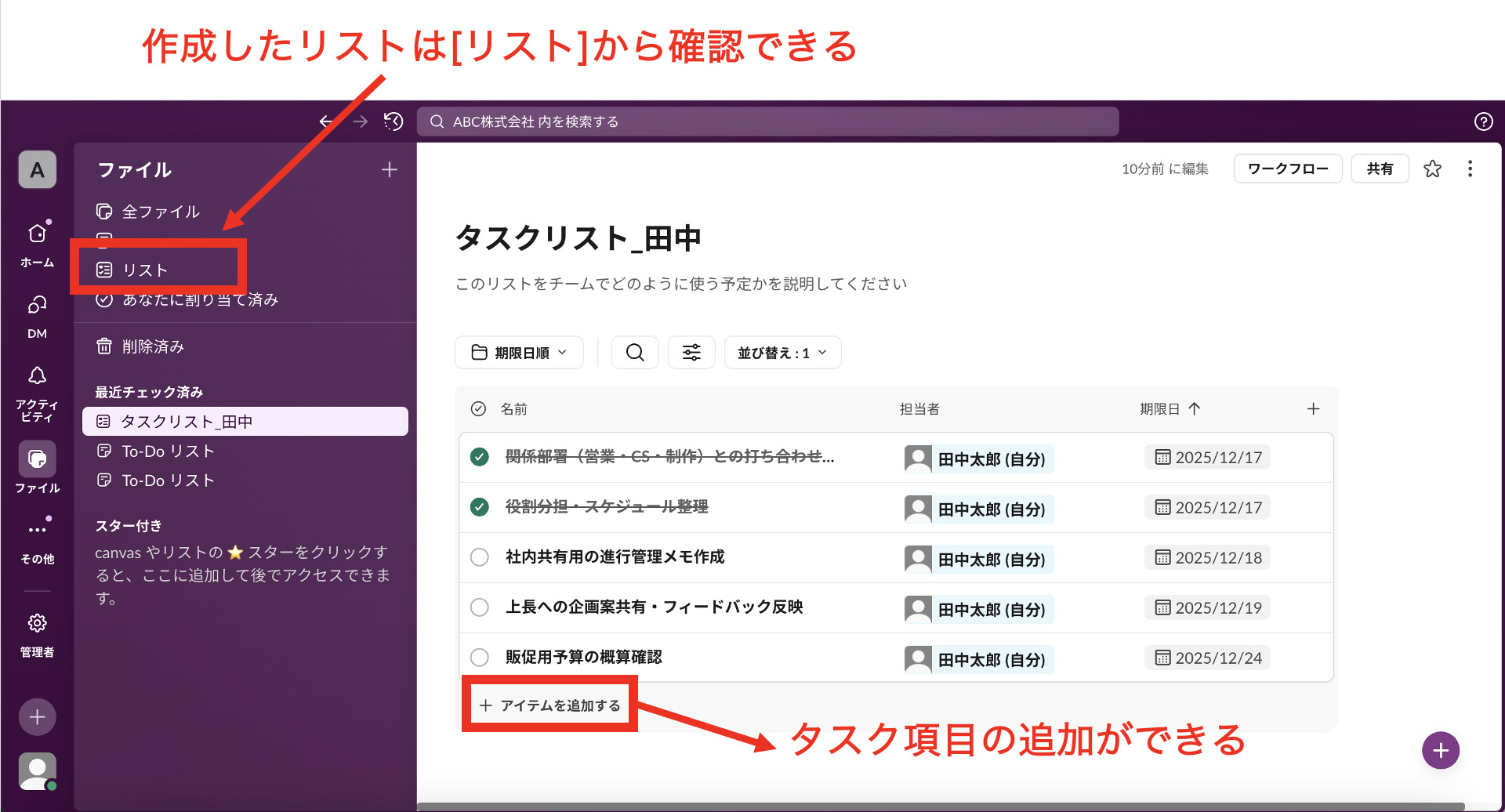Viewport: 1505px width, 812px height.
Task: Uncheck the completed 役割分担・スケジュール整理 task
Action: click(479, 507)
